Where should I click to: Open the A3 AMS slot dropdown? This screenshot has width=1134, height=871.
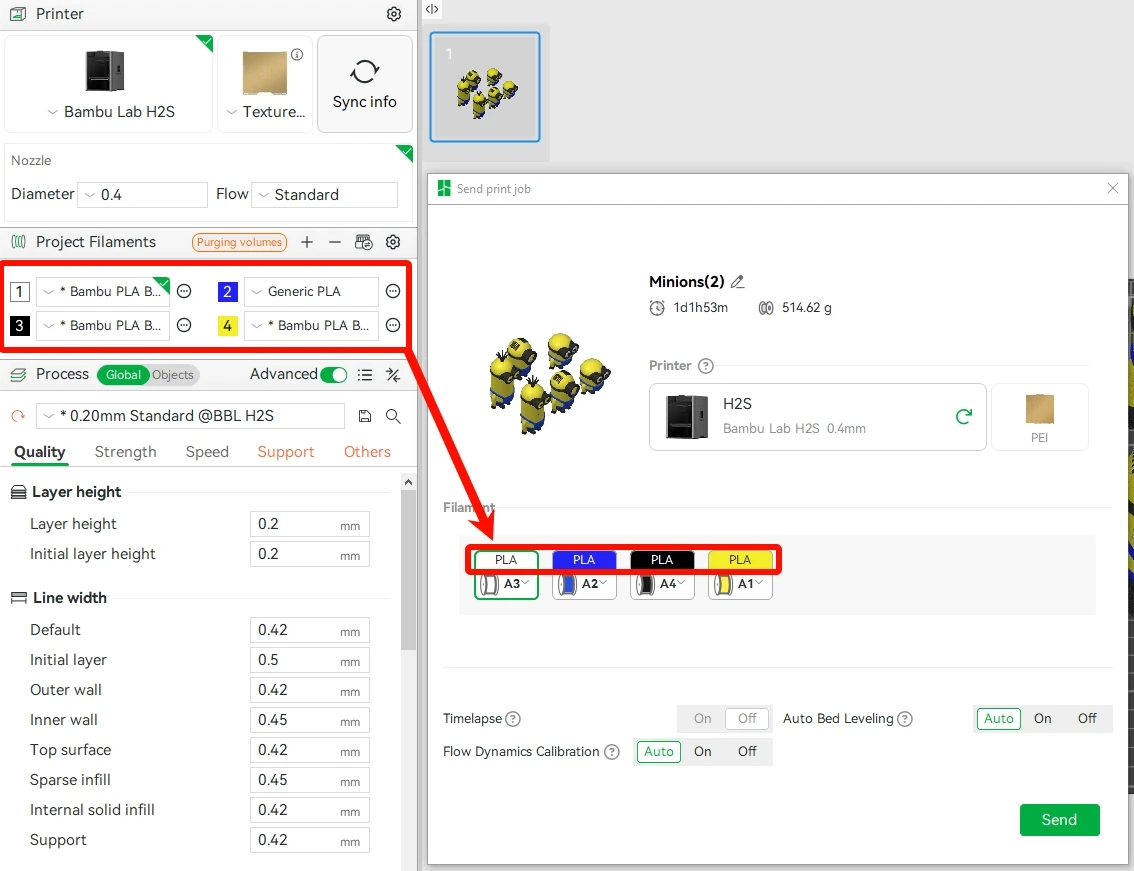[506, 584]
